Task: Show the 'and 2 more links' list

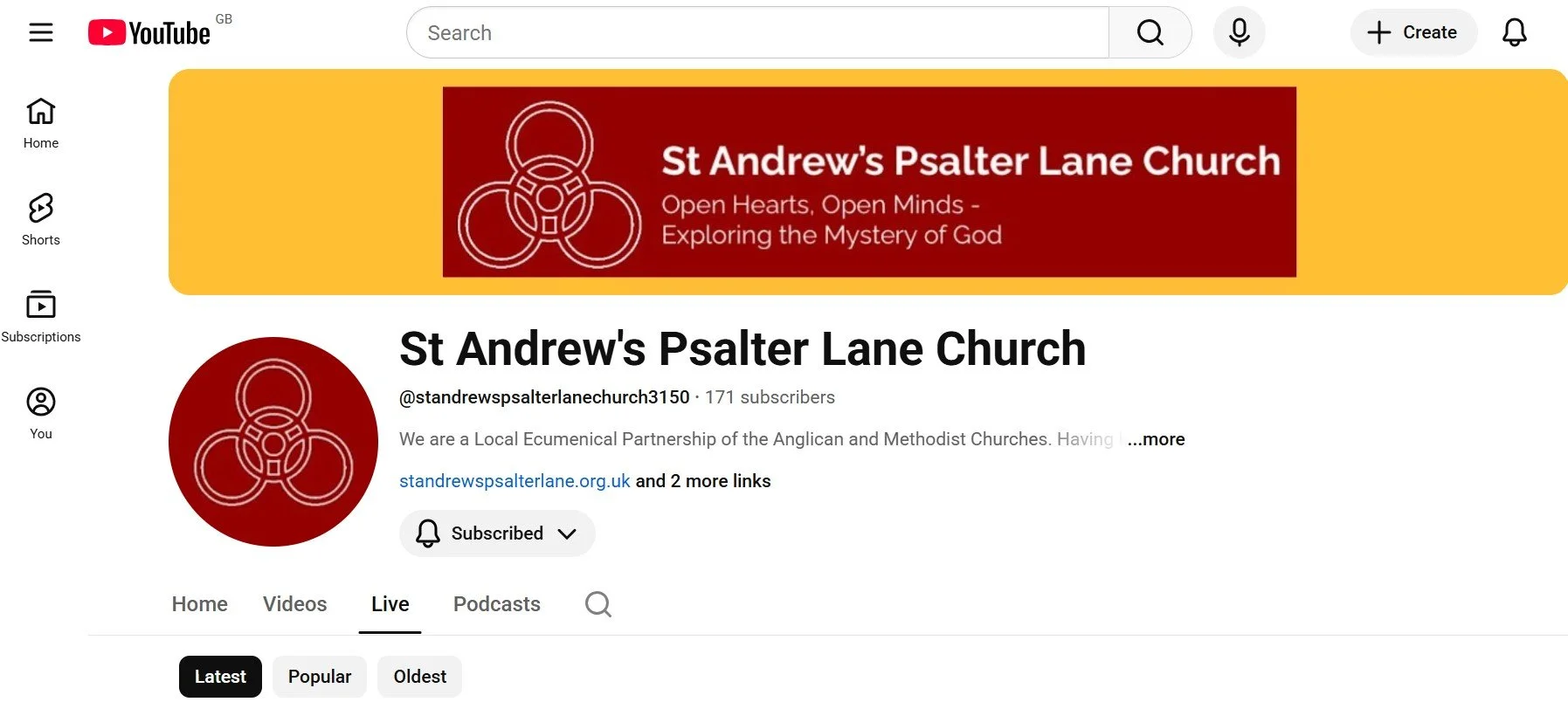Action: (x=703, y=481)
